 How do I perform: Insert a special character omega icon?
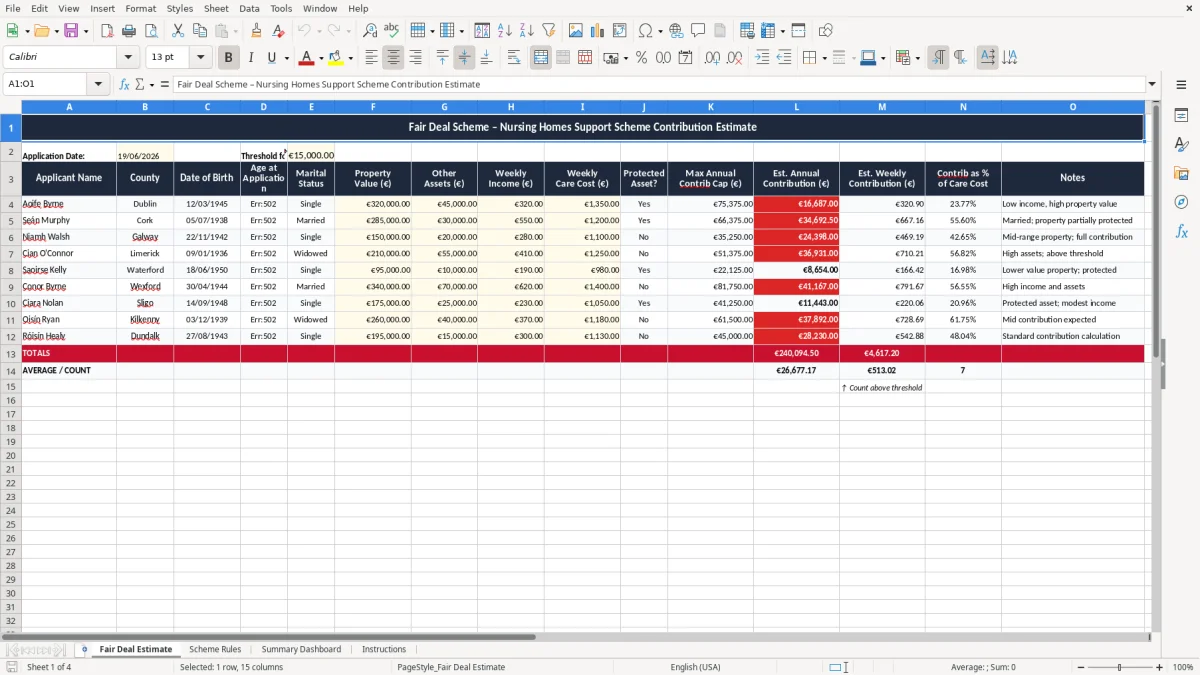click(646, 31)
